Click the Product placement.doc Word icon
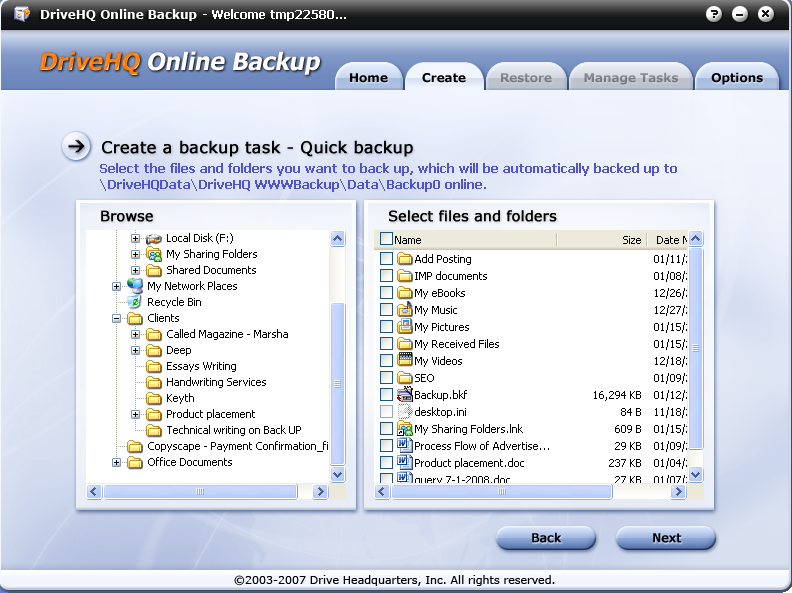The width and height of the screenshot is (792, 593). (x=405, y=462)
